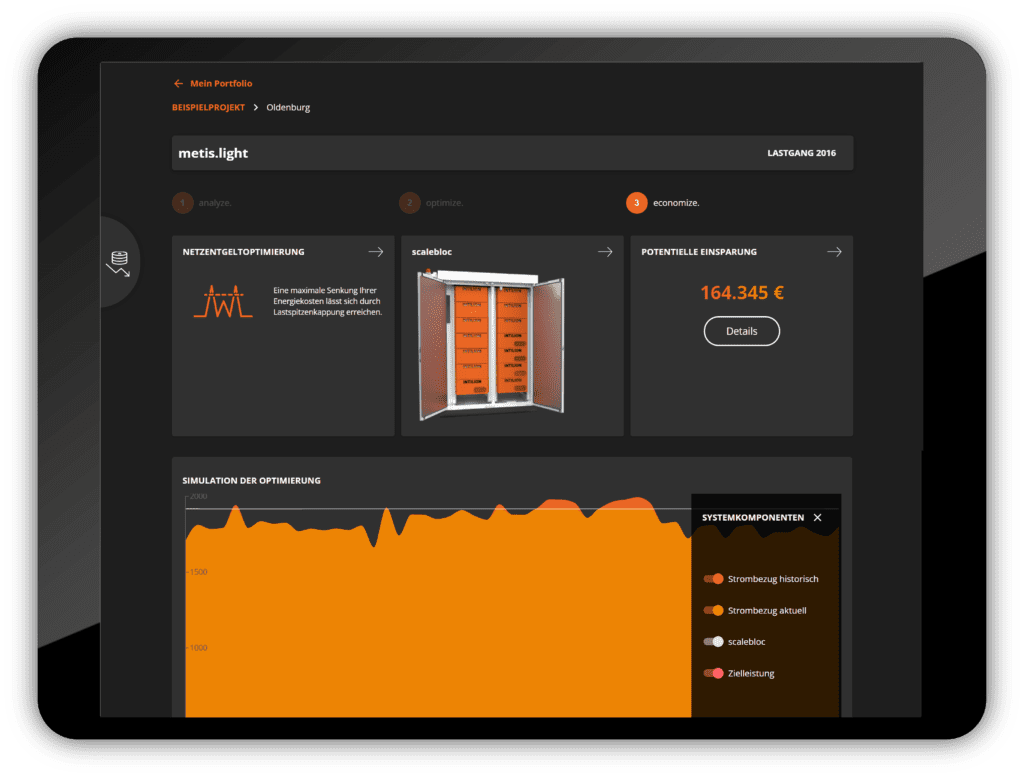Image resolution: width=1024 pixels, height=777 pixels.
Task: Click the breadcrumb chevron after BEISPIELPROJEKT
Action: click(x=255, y=108)
